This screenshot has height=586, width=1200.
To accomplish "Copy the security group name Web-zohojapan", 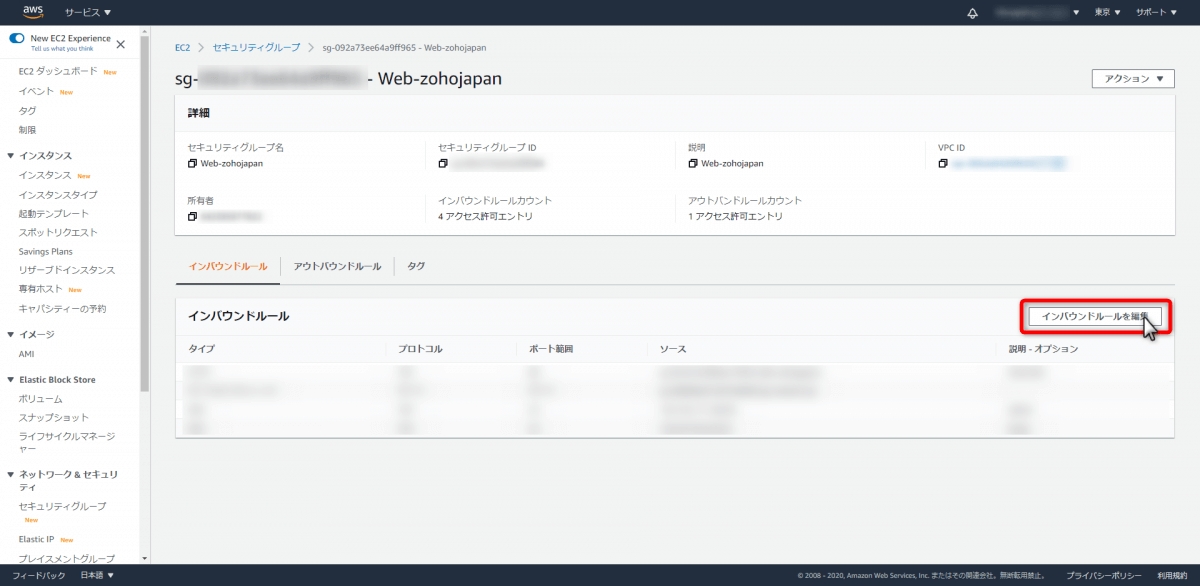I will tap(192, 163).
